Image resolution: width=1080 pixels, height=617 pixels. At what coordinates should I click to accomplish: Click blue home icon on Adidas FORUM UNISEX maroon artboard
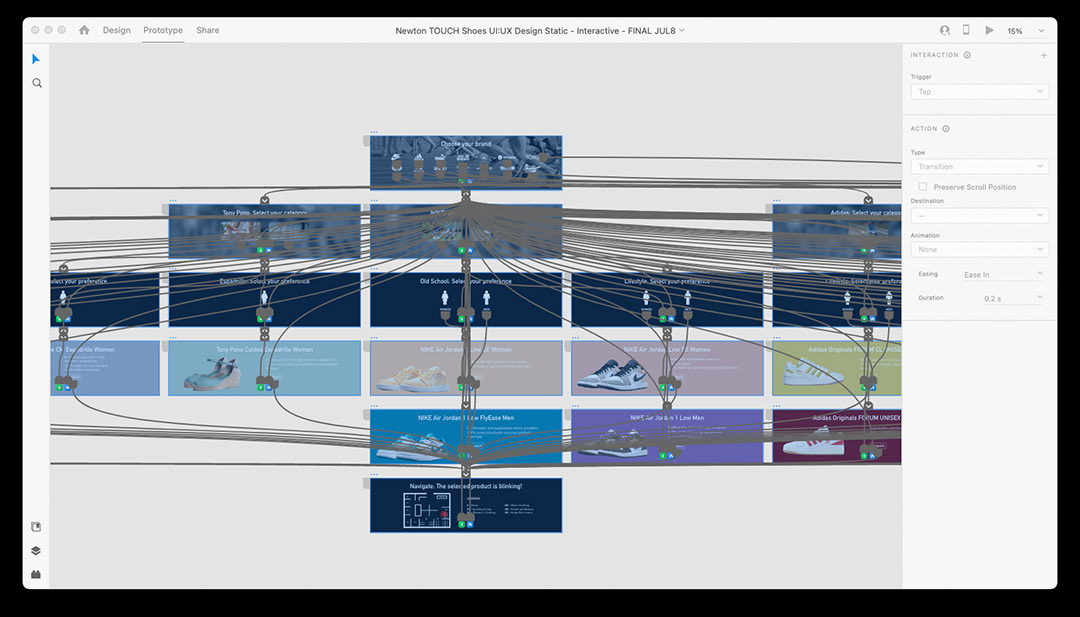point(873,456)
